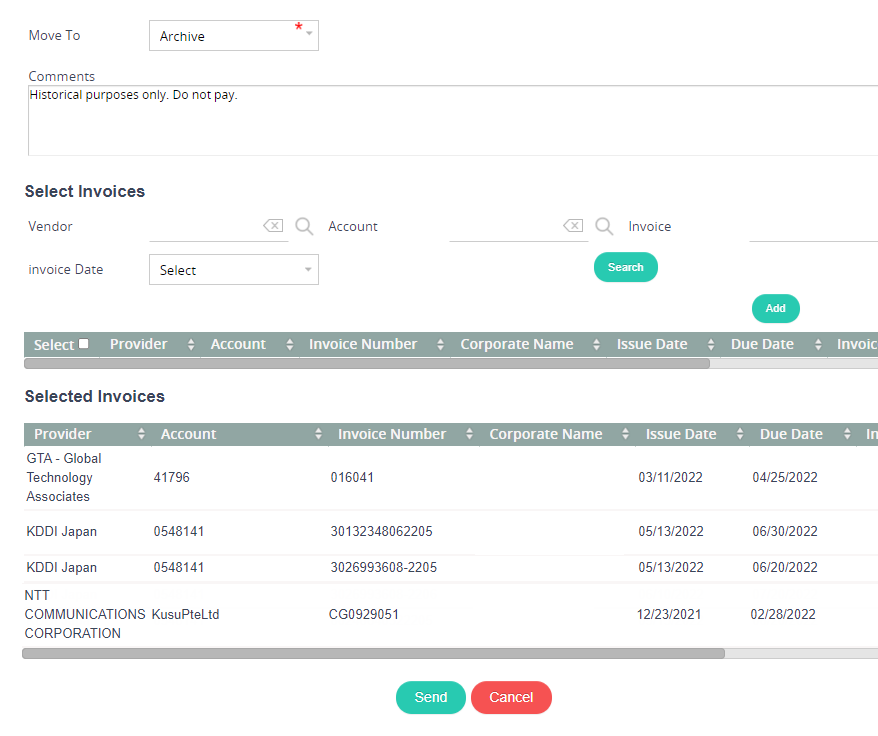Click the Select Invoices horizontal scrollbar
The width and height of the screenshot is (878, 736).
(367, 364)
